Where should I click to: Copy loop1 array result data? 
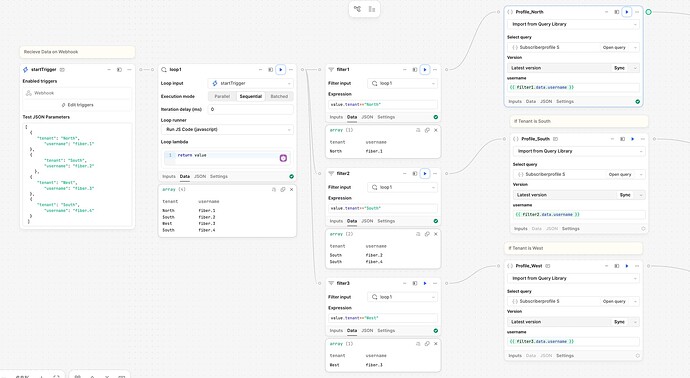coord(283,189)
